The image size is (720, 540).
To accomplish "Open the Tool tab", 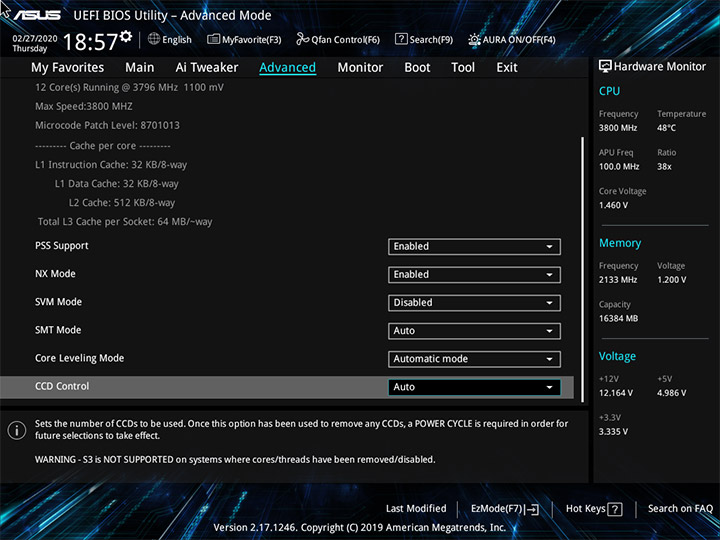I will 463,68.
